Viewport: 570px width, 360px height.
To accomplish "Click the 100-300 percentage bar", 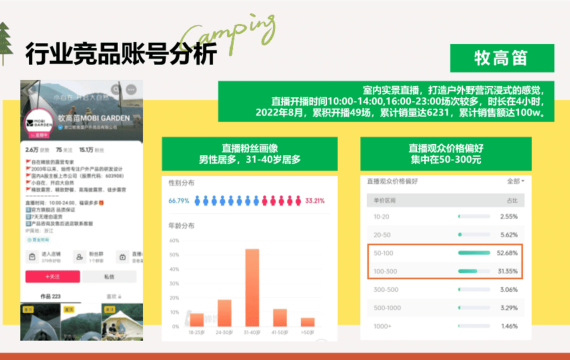I will pos(474,271).
